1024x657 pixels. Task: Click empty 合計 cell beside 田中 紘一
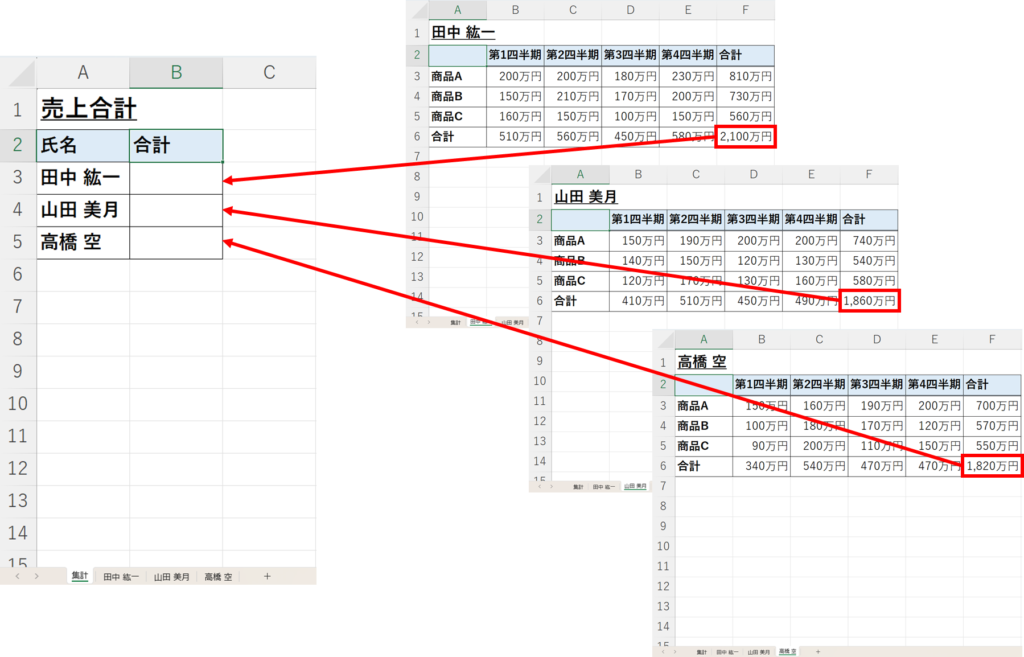point(176,179)
